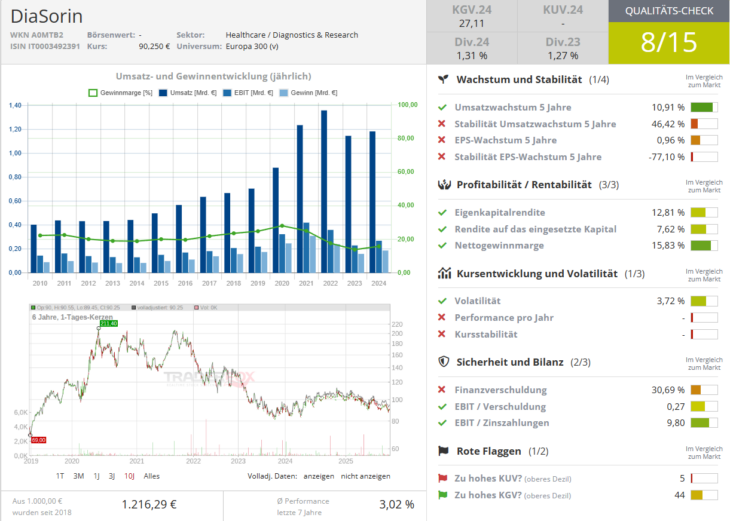Click the red cross beside Kursstabilität

[x=442, y=334]
